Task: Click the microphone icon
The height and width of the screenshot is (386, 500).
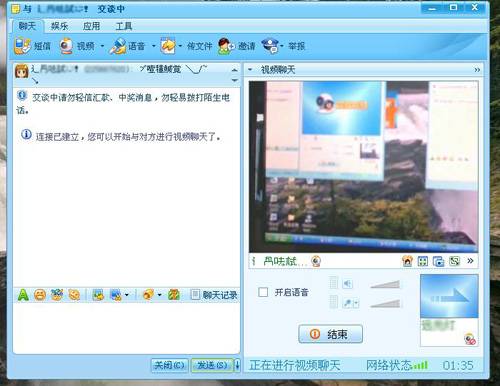Action: pyautogui.click(x=348, y=303)
